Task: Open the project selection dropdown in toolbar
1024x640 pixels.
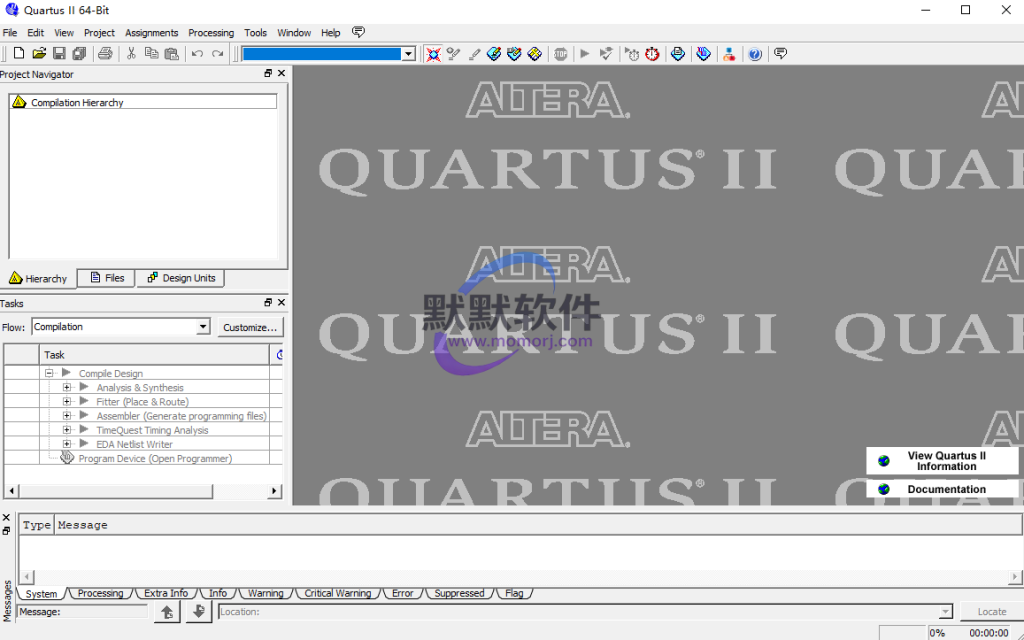Action: coord(409,54)
